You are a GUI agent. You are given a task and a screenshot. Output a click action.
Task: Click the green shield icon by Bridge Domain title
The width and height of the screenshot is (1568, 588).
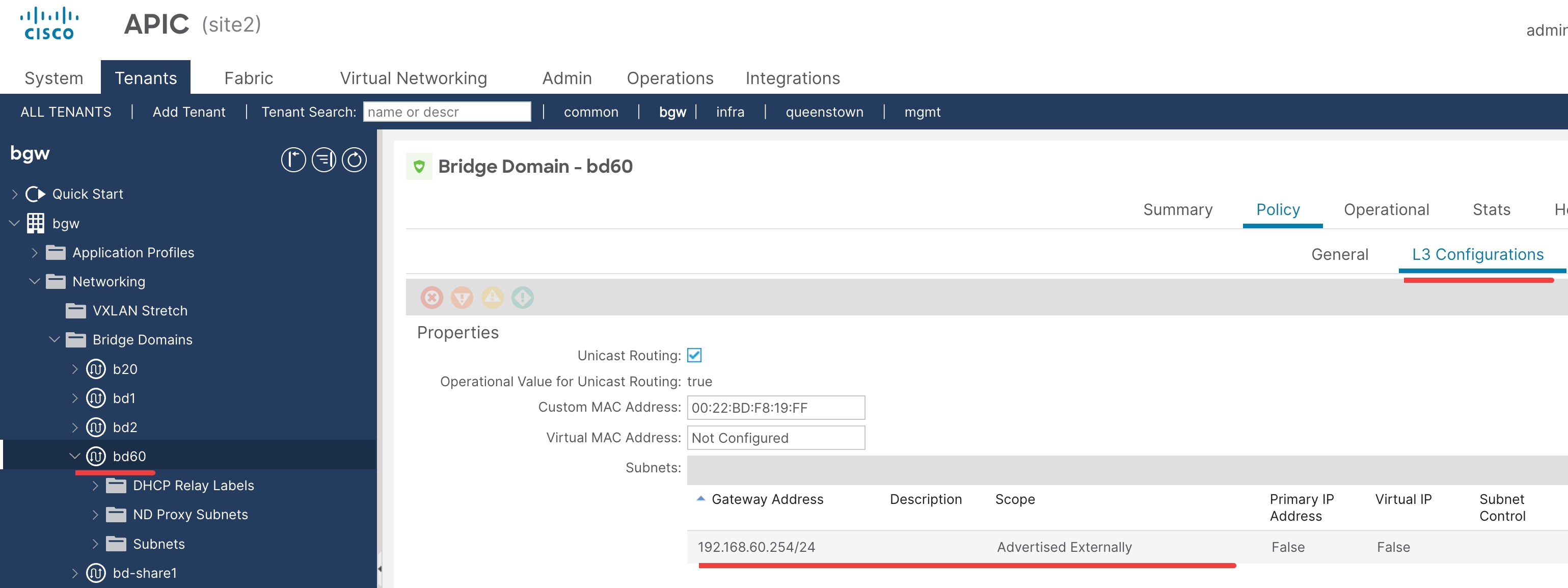tap(419, 166)
